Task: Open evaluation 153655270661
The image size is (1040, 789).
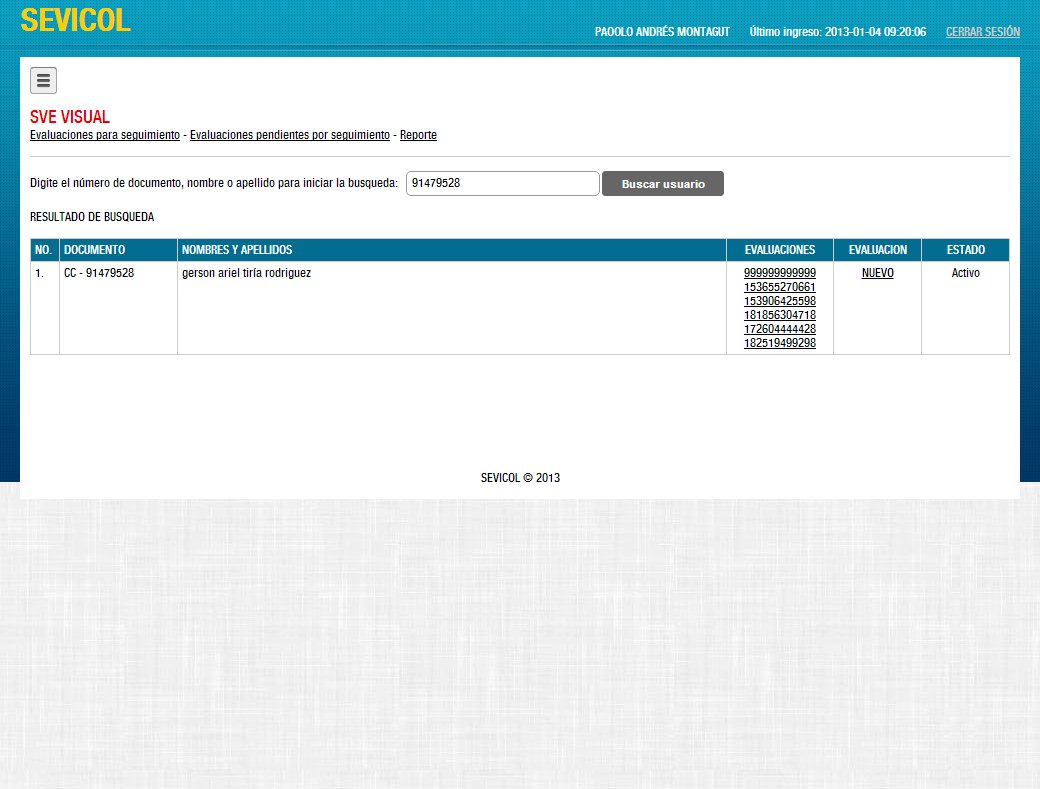Action: [x=780, y=287]
